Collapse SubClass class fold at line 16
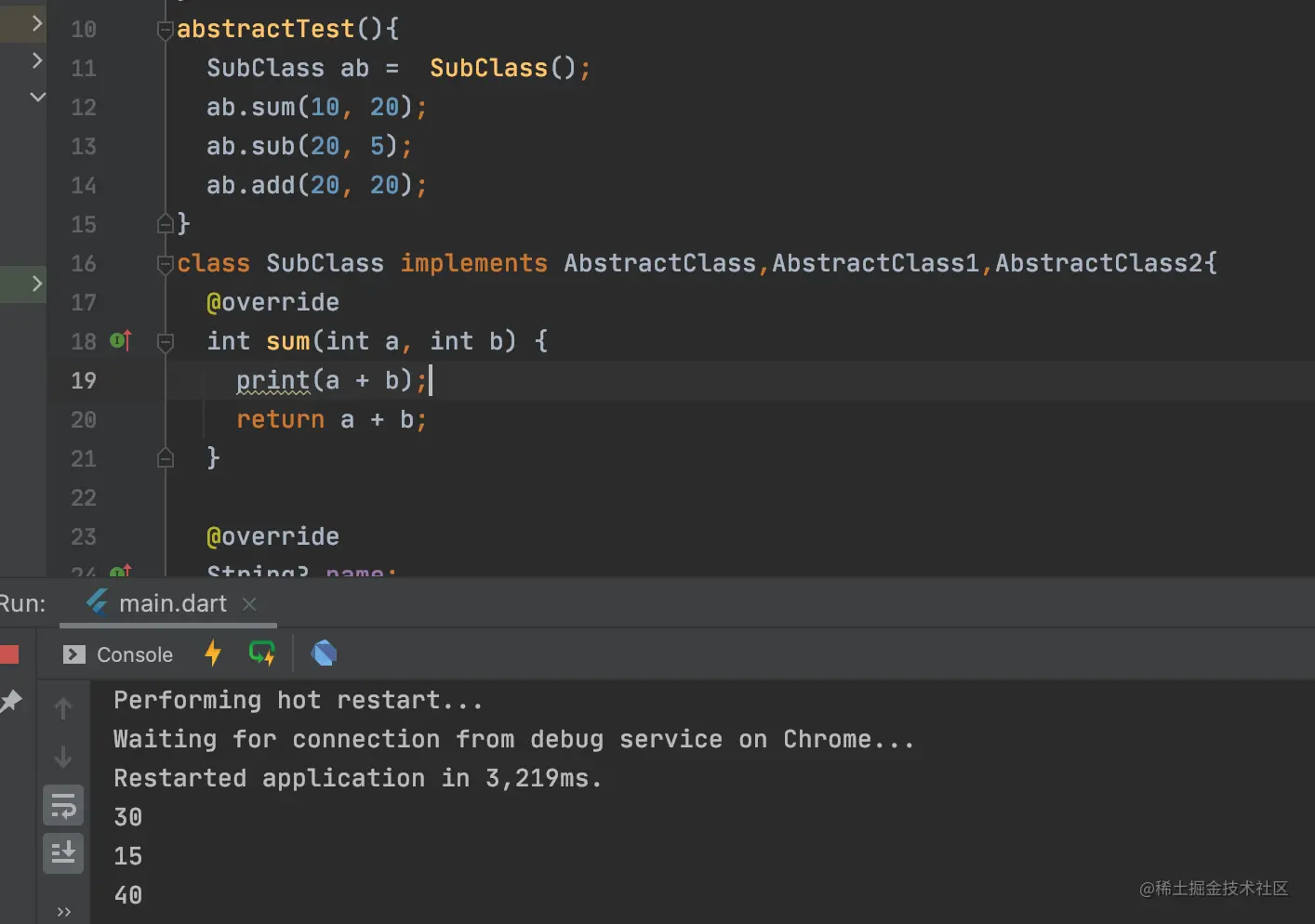 pos(165,264)
